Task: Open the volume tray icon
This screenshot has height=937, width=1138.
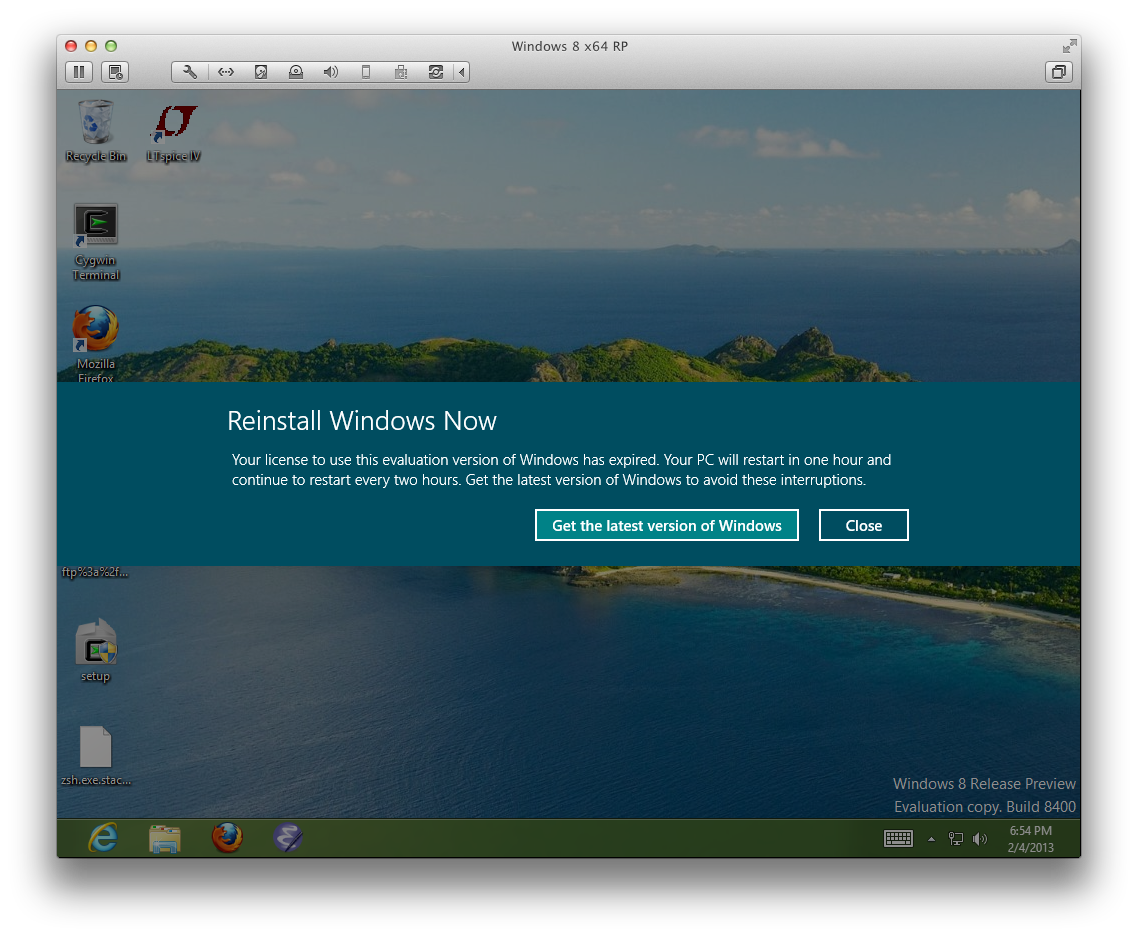Action: tap(980, 839)
